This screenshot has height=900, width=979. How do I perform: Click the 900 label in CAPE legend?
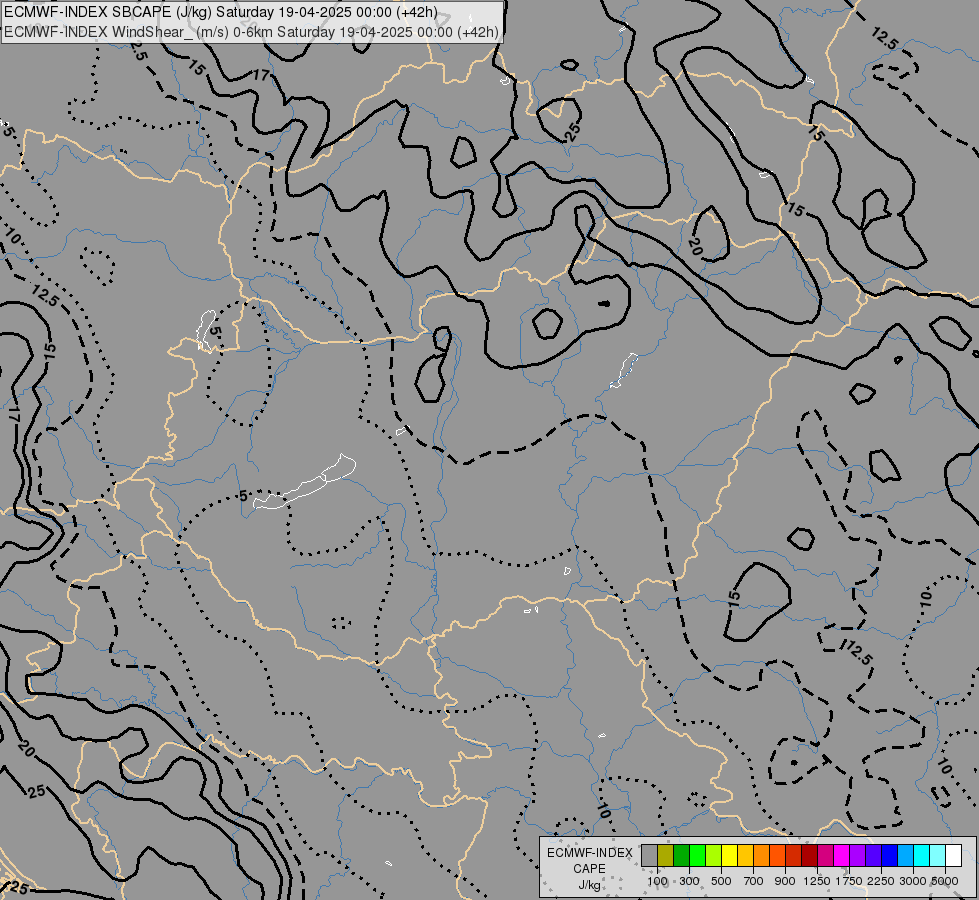pos(785,881)
